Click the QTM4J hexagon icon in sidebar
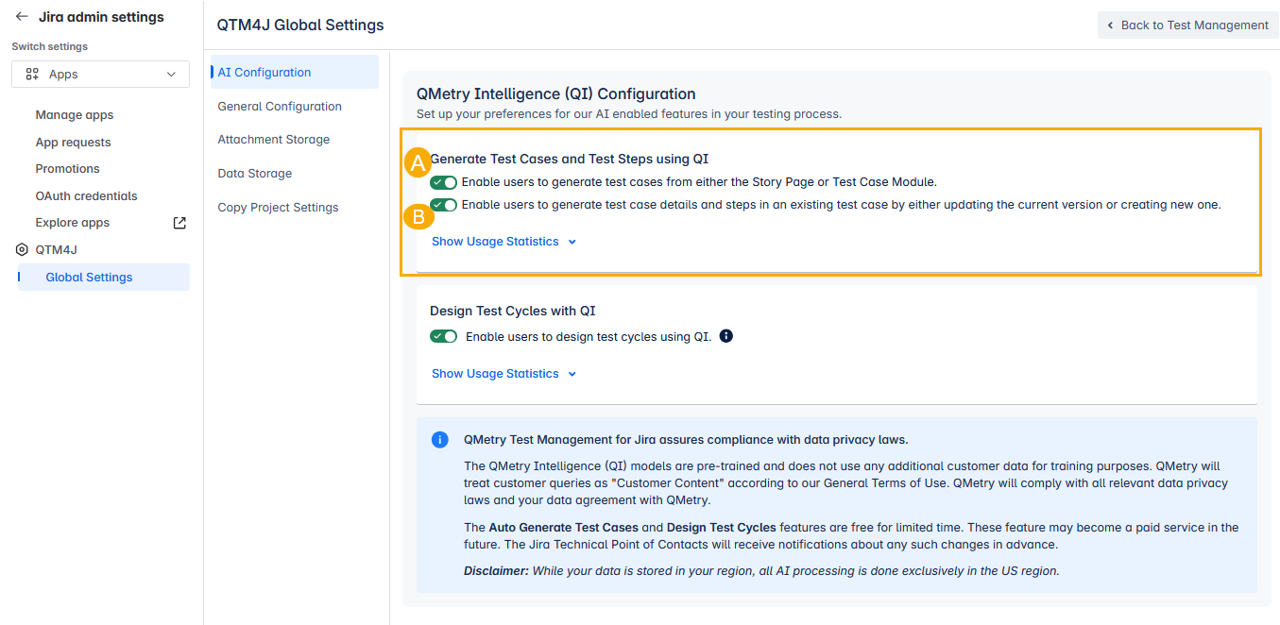 pos(22,250)
